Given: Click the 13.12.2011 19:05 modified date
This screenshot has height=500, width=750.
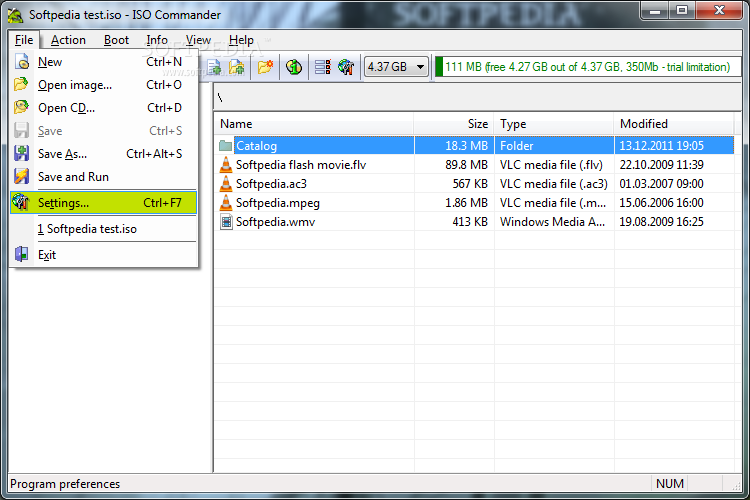Looking at the screenshot, I should pos(661,145).
